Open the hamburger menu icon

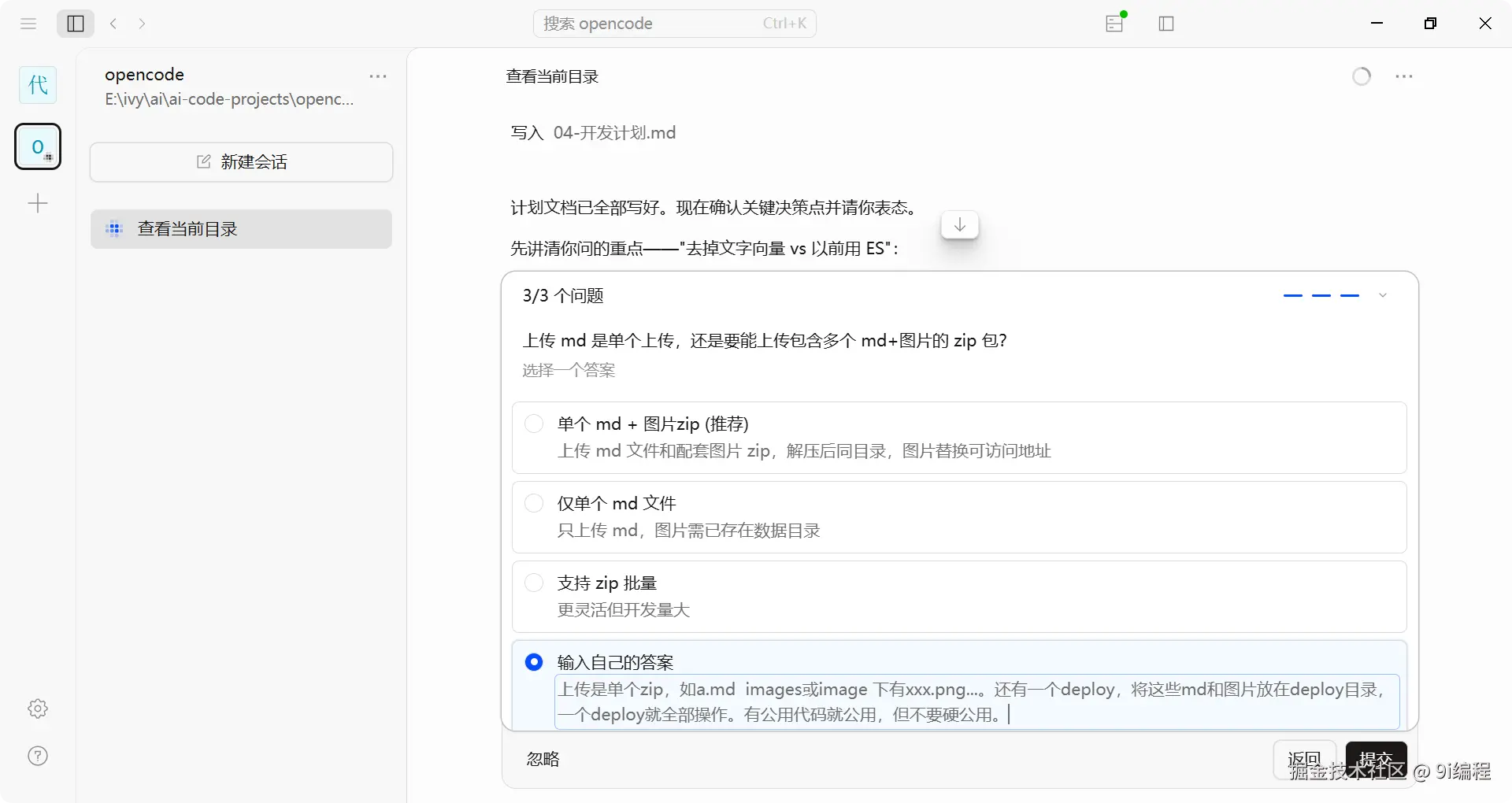click(28, 24)
